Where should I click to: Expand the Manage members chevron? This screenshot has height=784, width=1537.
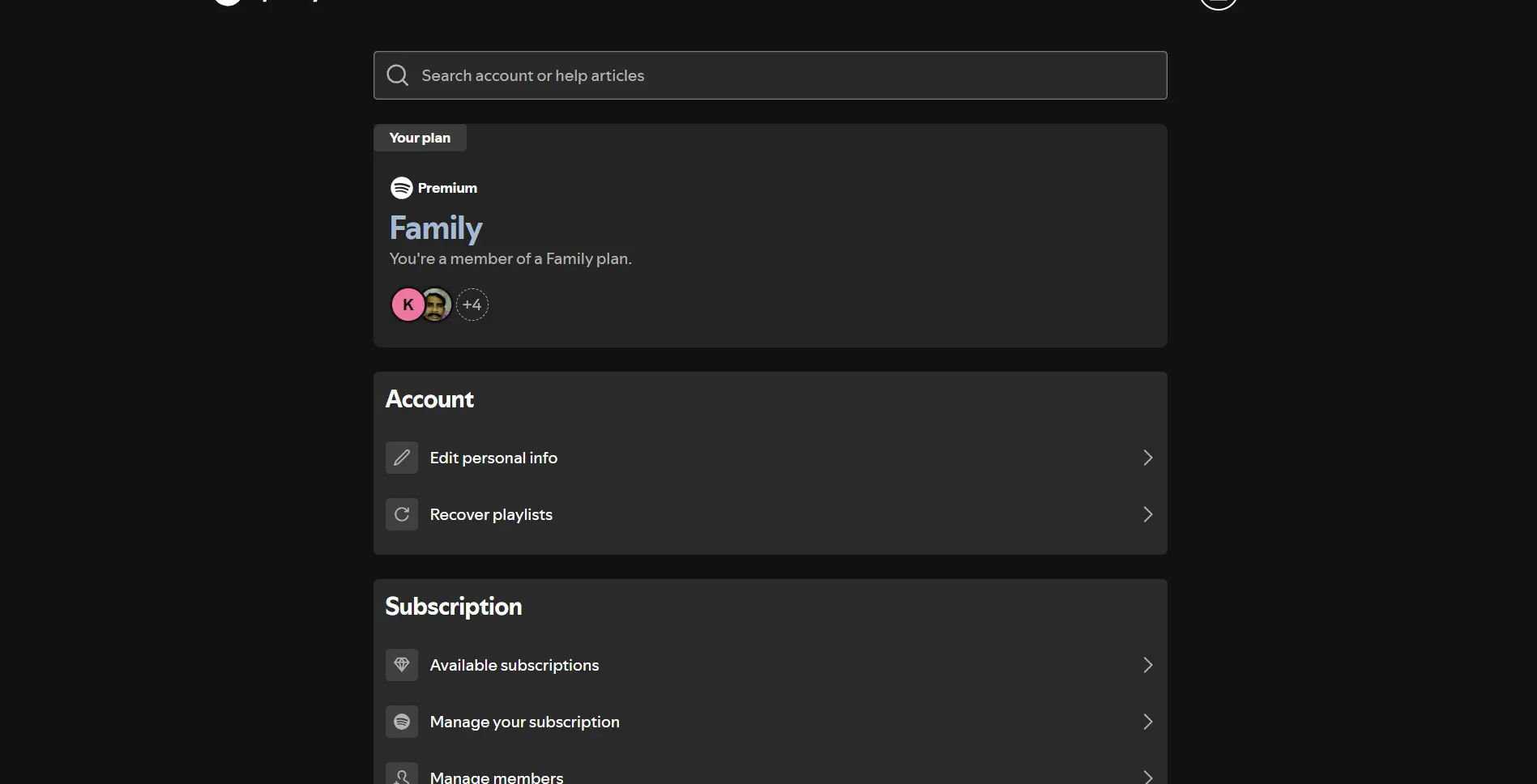pyautogui.click(x=1147, y=776)
